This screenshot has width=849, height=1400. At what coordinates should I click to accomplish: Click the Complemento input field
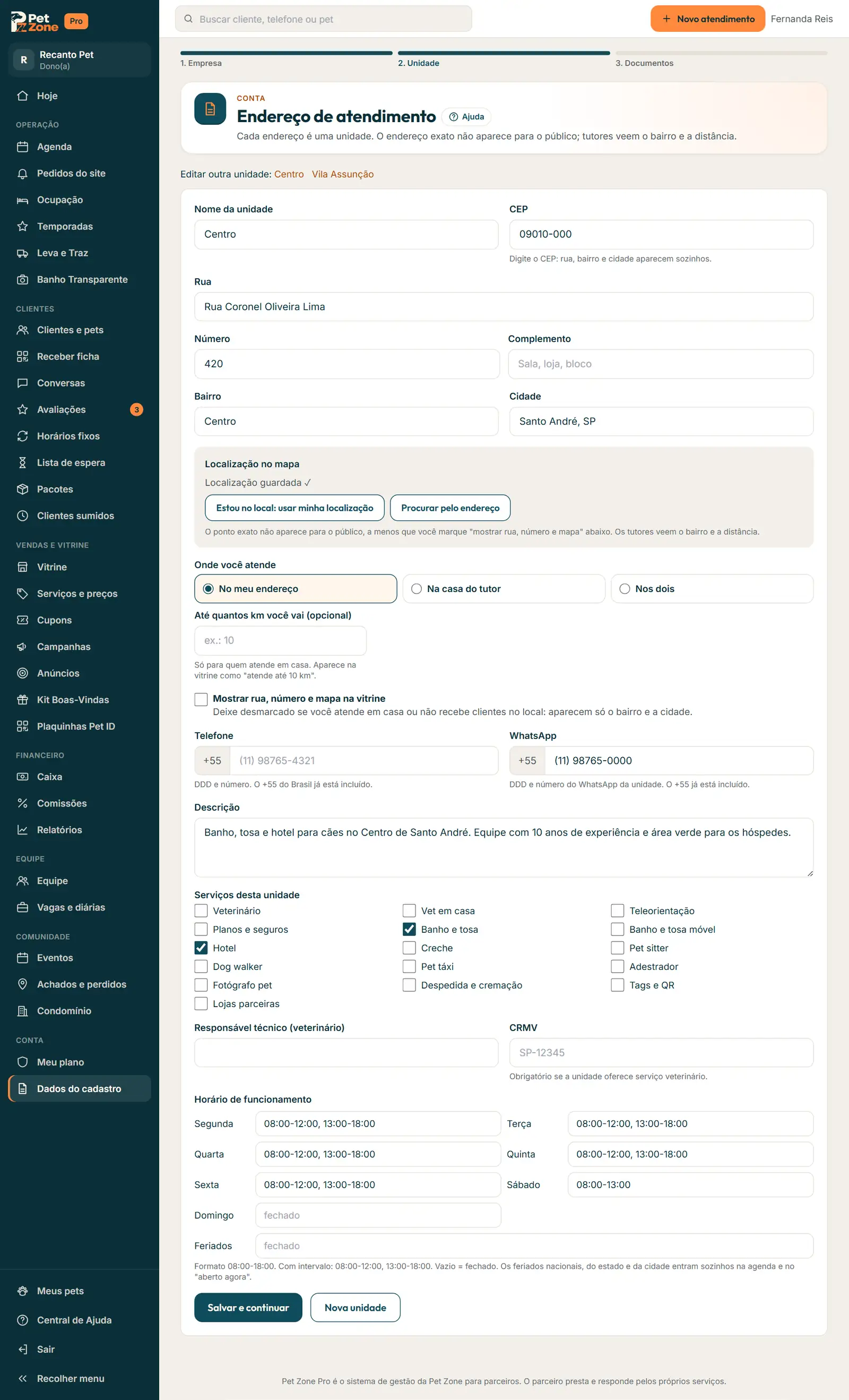(661, 364)
